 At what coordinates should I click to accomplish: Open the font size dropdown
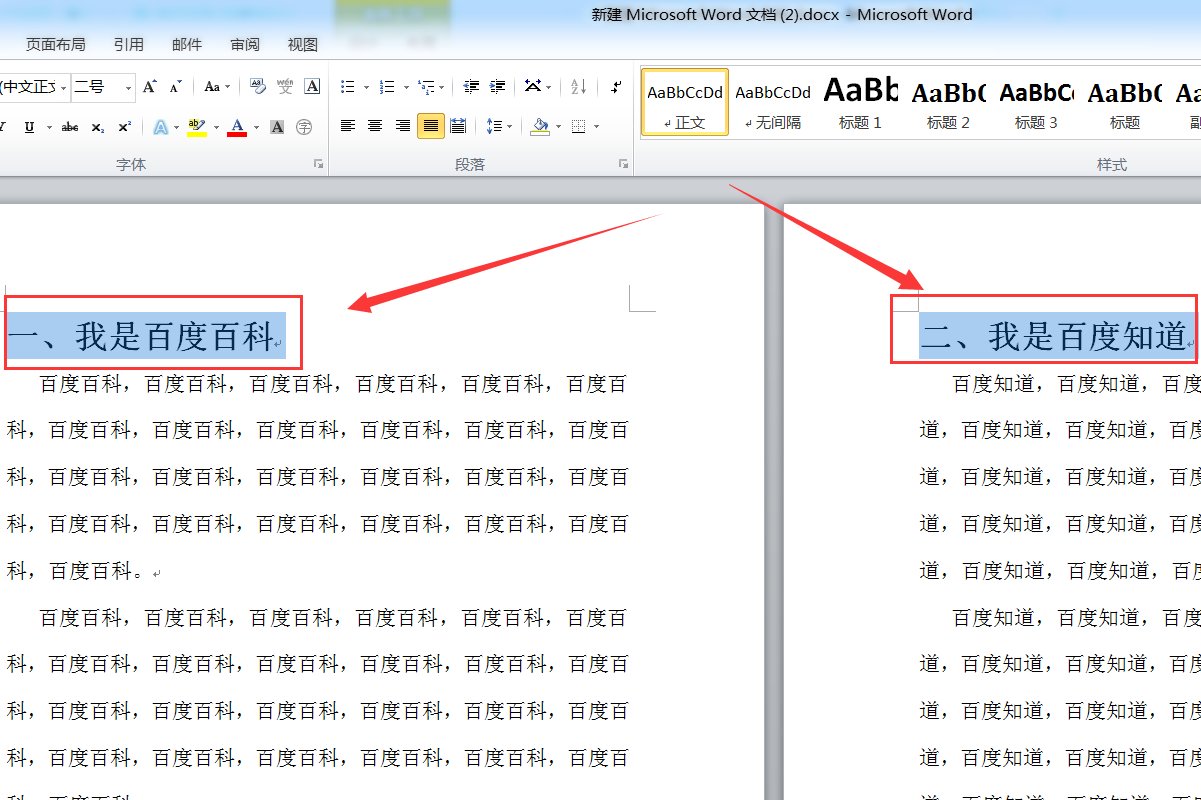tap(128, 87)
